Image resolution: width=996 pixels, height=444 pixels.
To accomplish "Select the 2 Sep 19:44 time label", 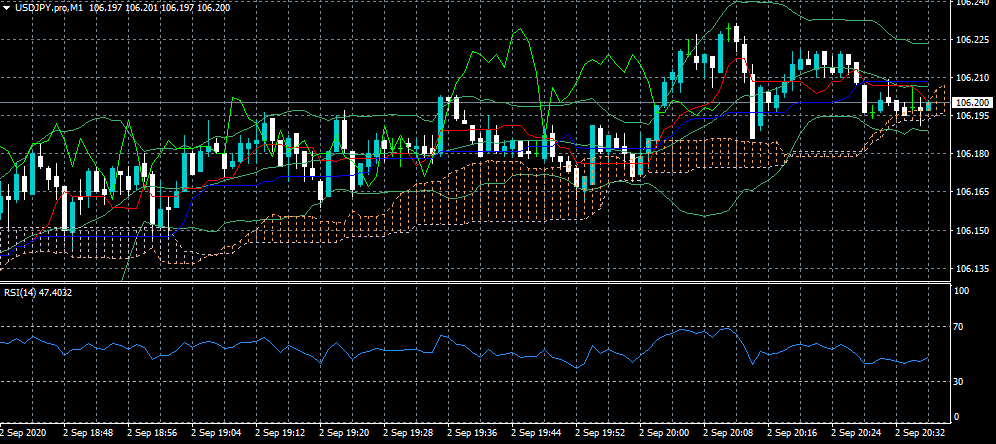I will click(x=535, y=432).
